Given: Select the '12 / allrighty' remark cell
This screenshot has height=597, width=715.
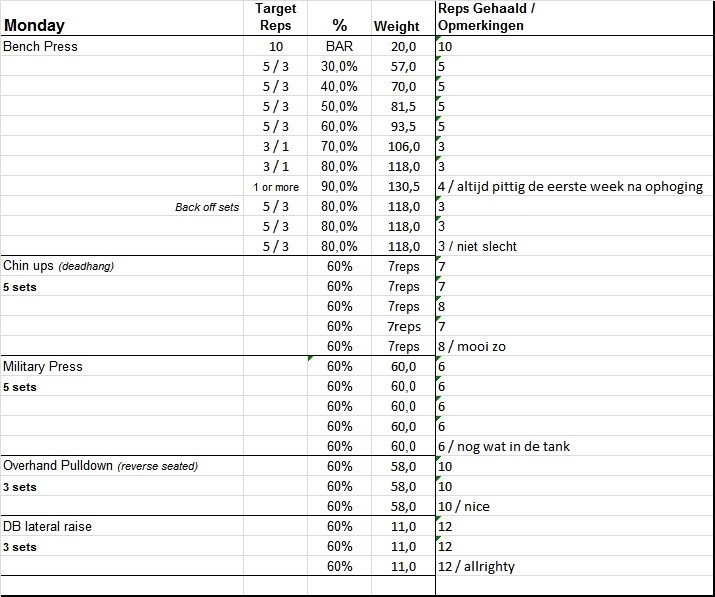Looking at the screenshot, I should pos(476,566).
